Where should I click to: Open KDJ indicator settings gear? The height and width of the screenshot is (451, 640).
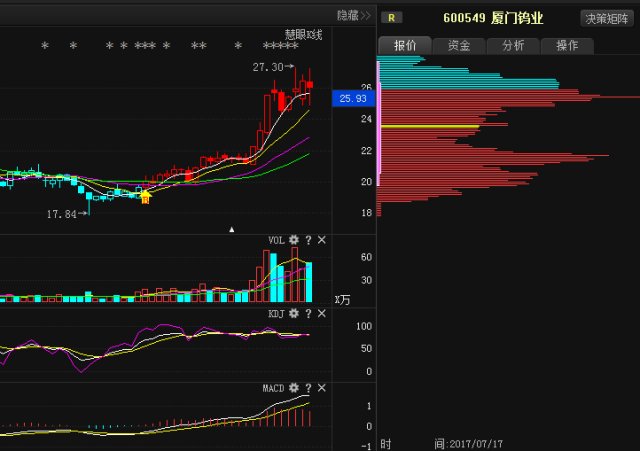294,313
